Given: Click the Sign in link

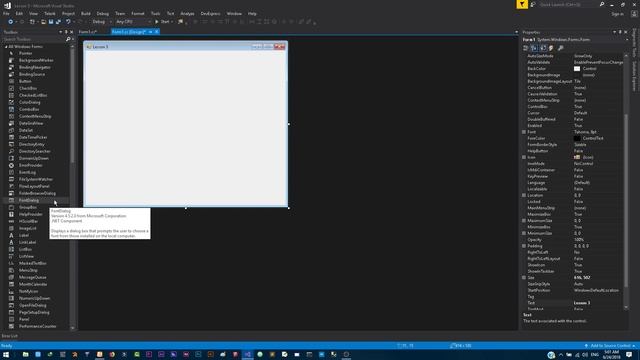Looking at the screenshot, I should click(618, 14).
